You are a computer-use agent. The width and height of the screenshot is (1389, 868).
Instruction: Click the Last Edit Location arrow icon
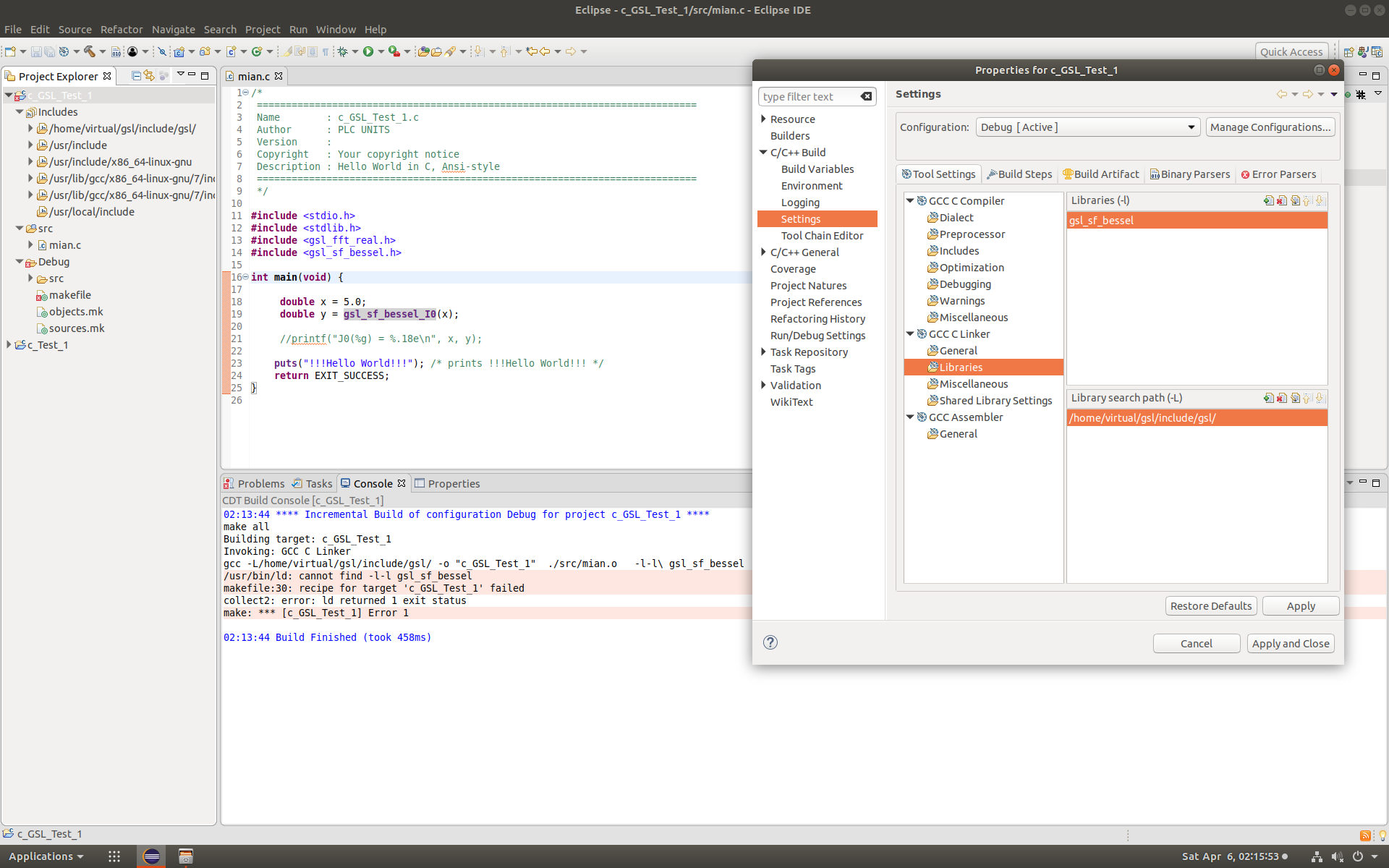[x=532, y=51]
